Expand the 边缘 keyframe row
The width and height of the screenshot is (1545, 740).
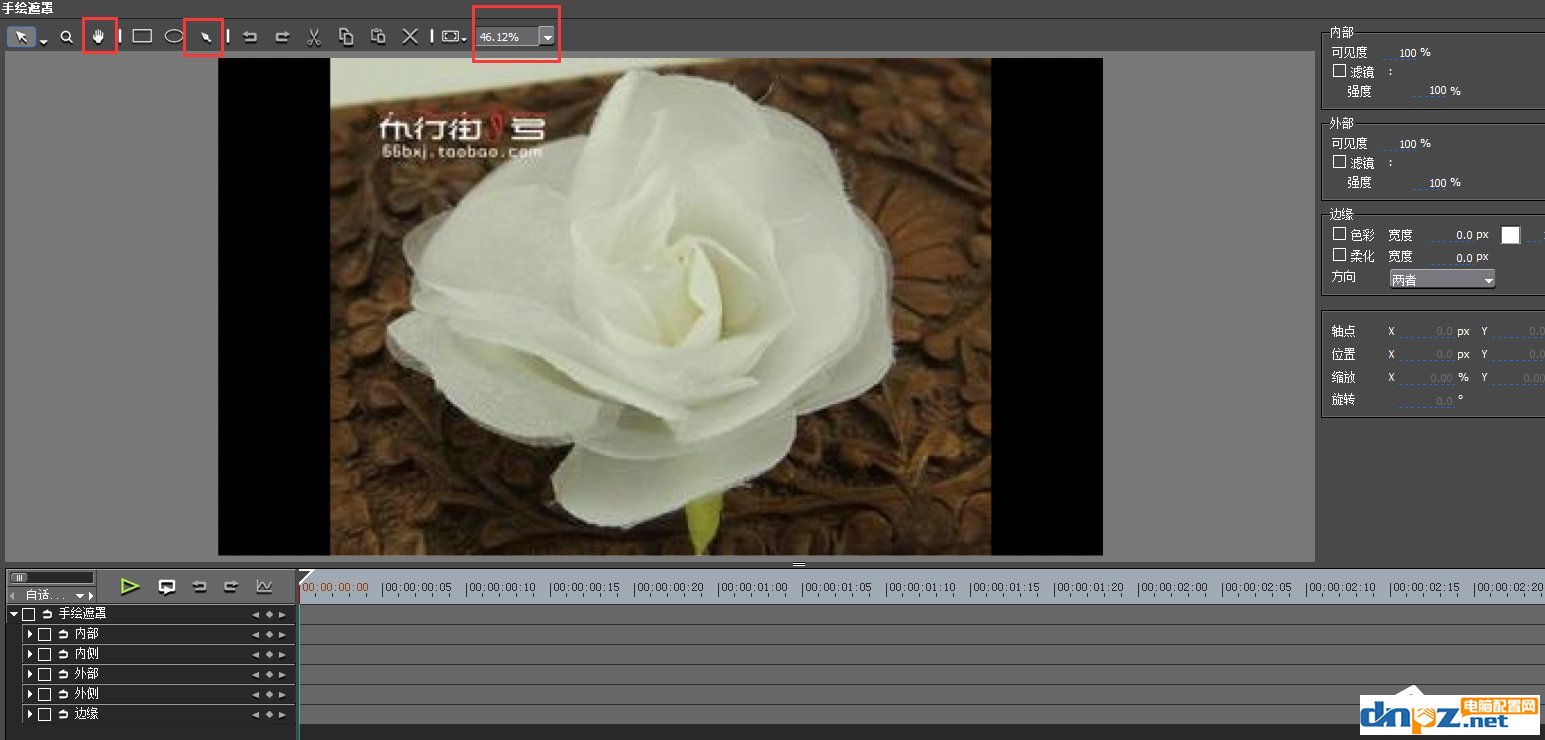point(30,714)
